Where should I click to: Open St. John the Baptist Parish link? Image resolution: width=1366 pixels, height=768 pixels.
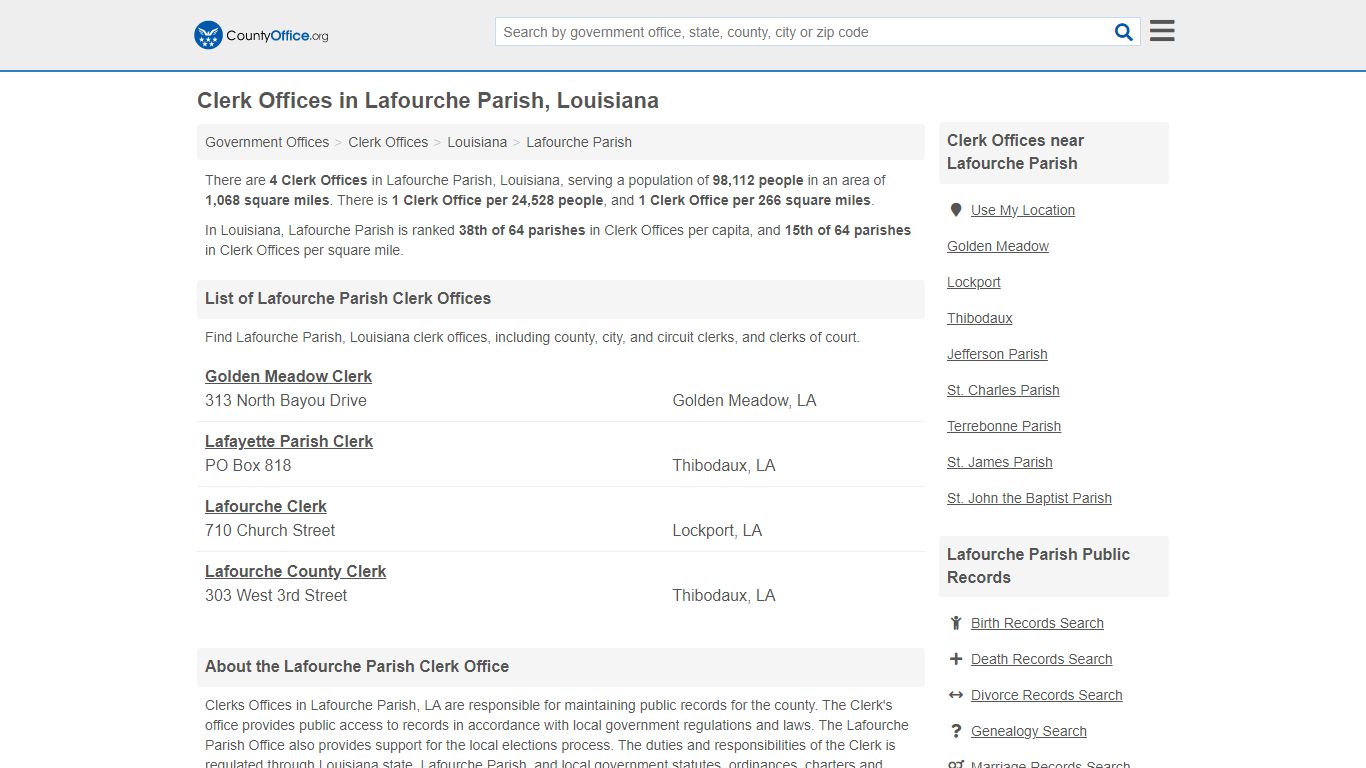coord(1029,498)
